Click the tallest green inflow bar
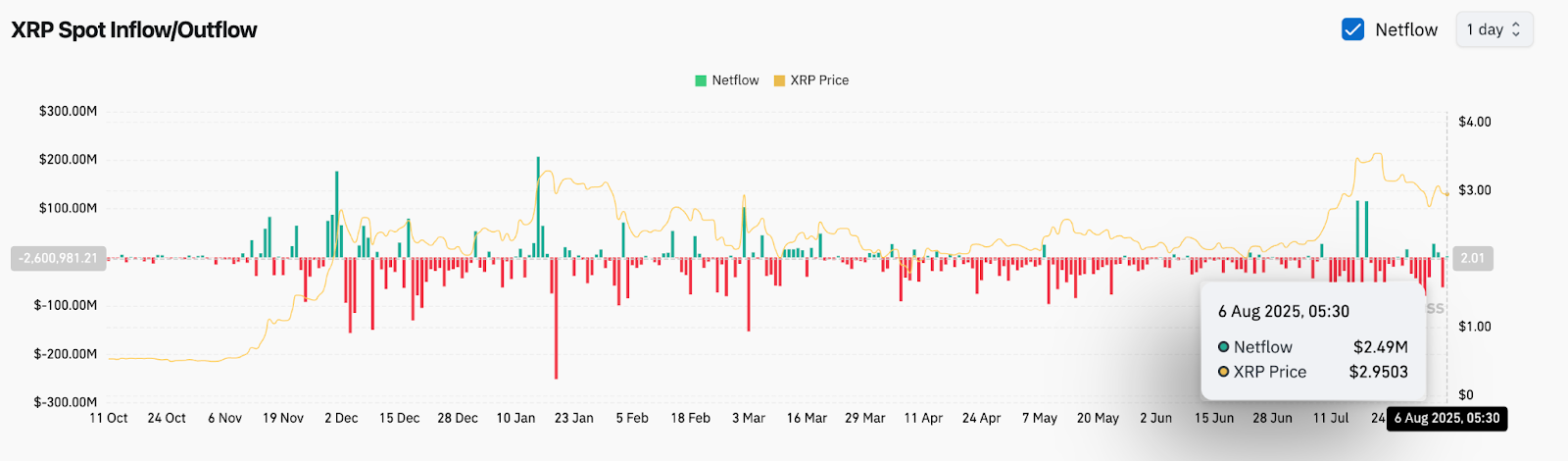The height and width of the screenshot is (461, 1568). [538, 206]
